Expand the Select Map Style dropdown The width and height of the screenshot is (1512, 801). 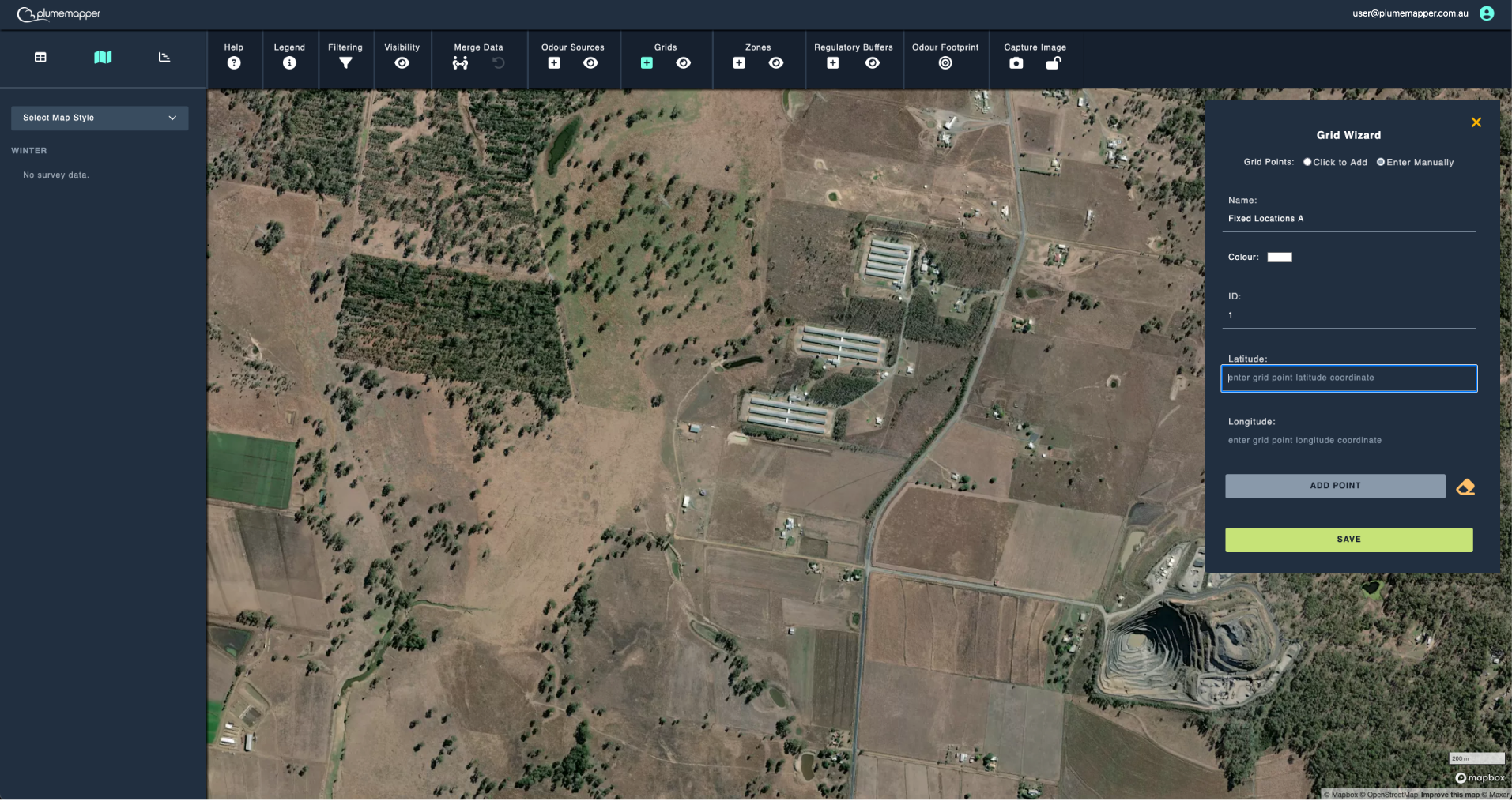tap(100, 118)
